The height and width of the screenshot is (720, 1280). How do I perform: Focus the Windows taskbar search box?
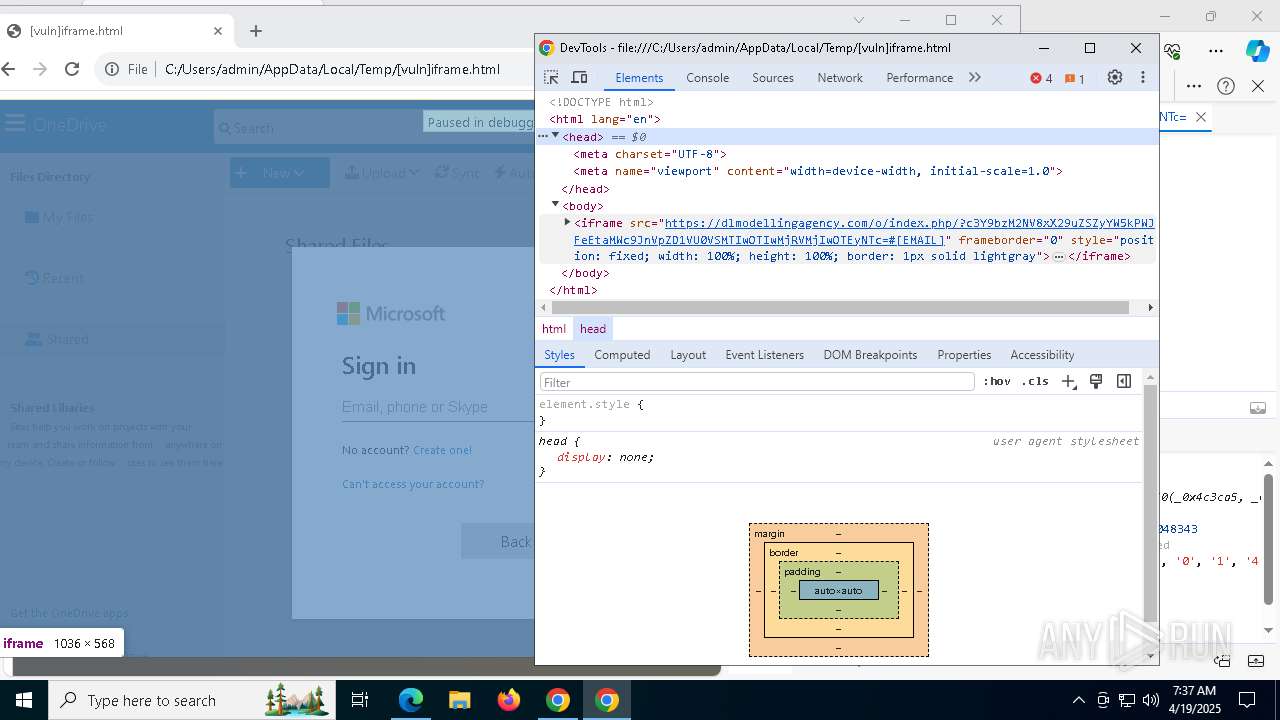coord(193,700)
